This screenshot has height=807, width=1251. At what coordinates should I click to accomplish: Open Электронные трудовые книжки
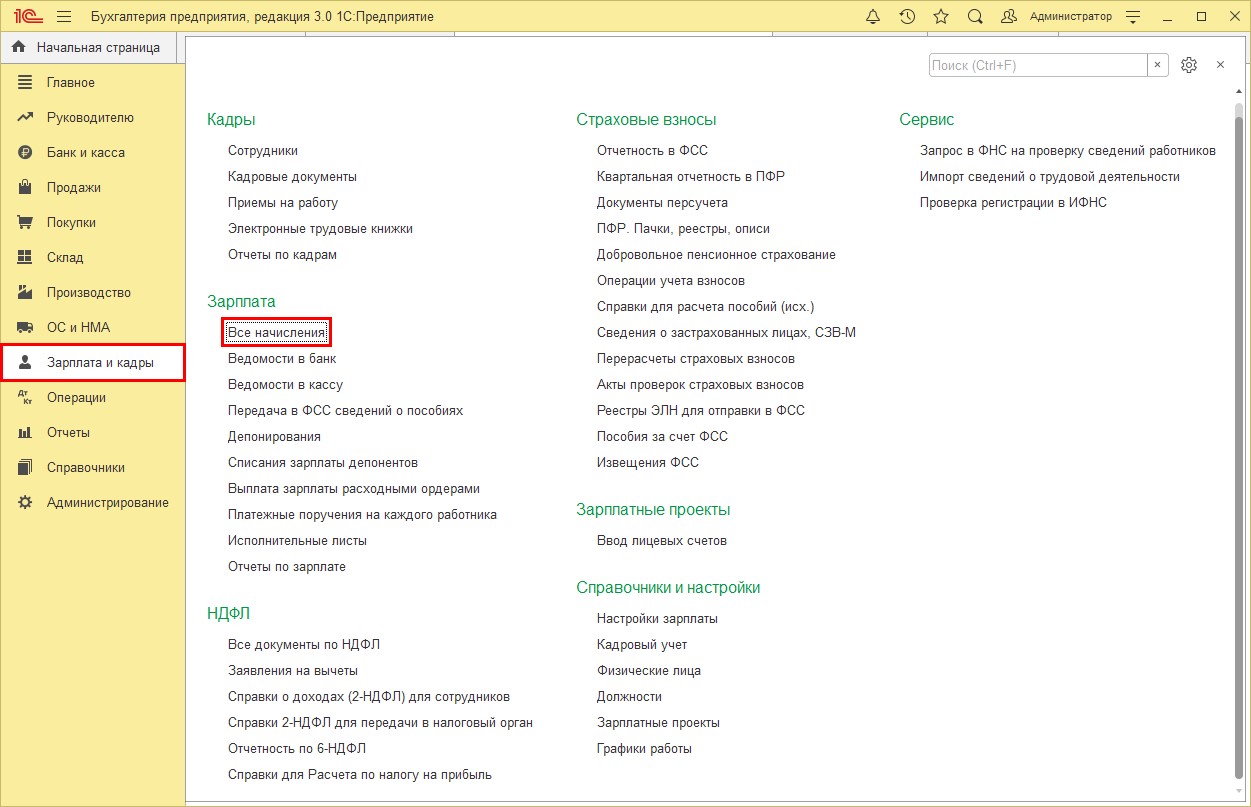point(320,229)
